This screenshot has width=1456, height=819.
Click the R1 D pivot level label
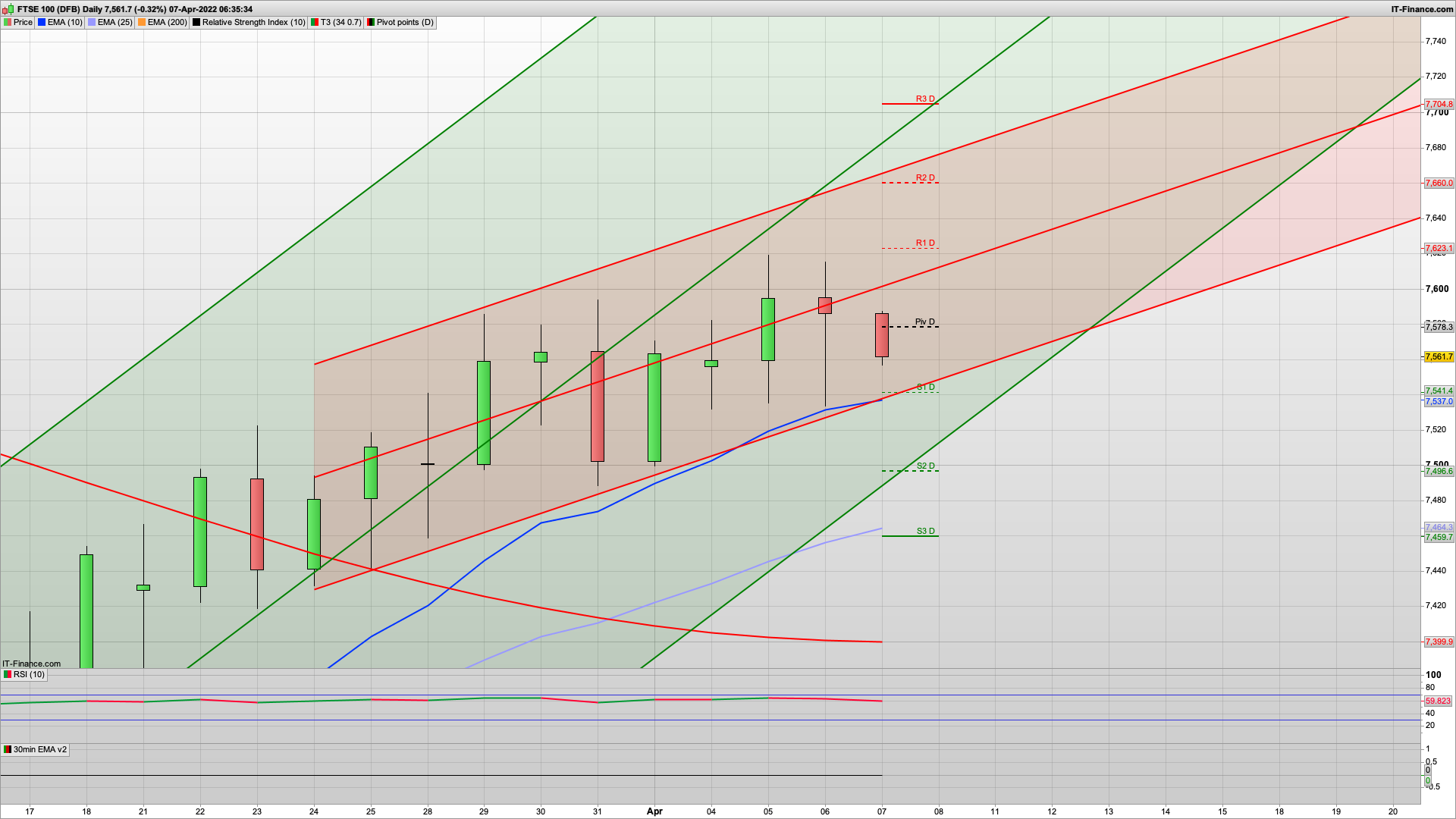tap(925, 243)
